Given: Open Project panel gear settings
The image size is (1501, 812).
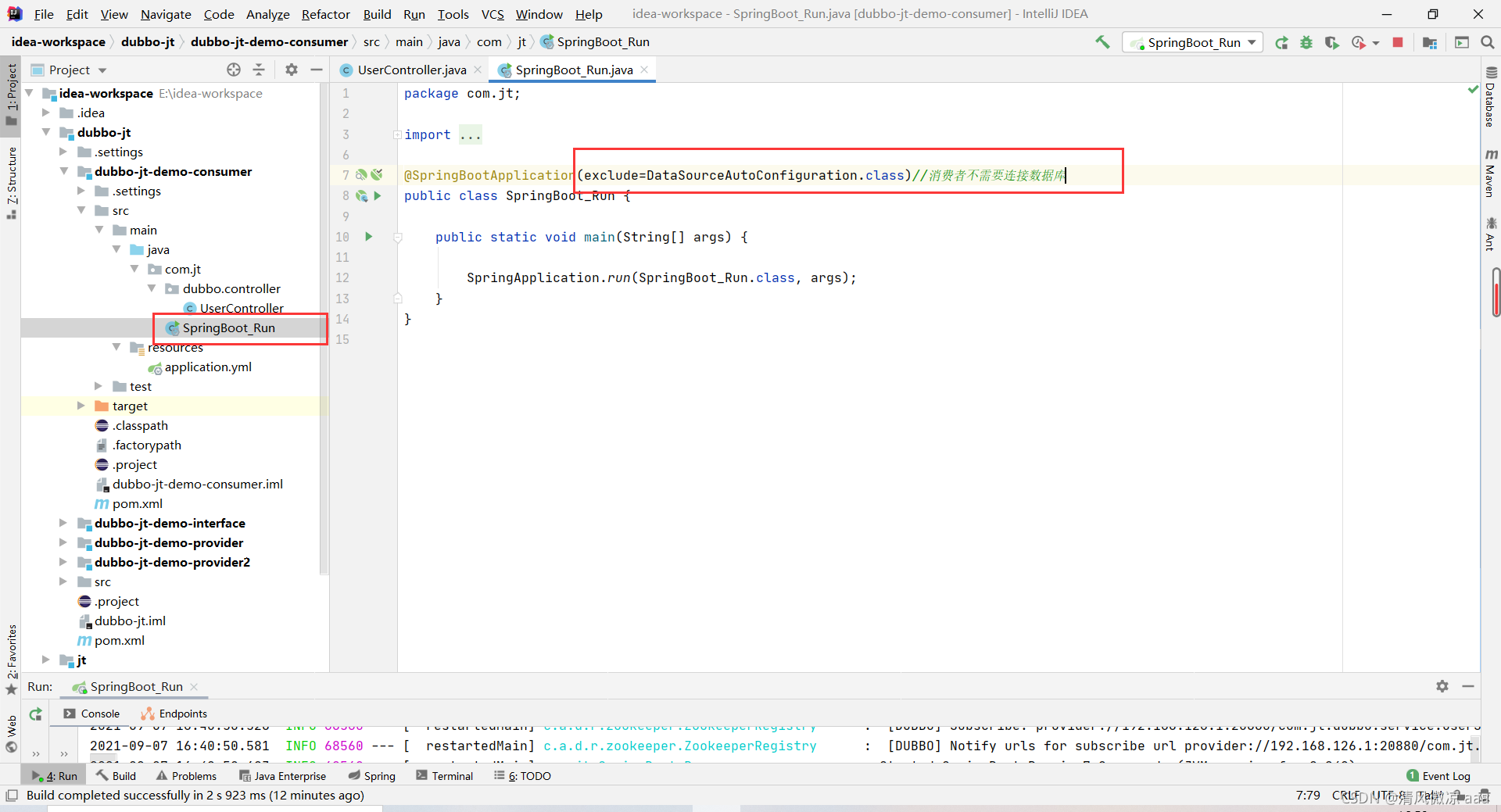Looking at the screenshot, I should click(292, 70).
